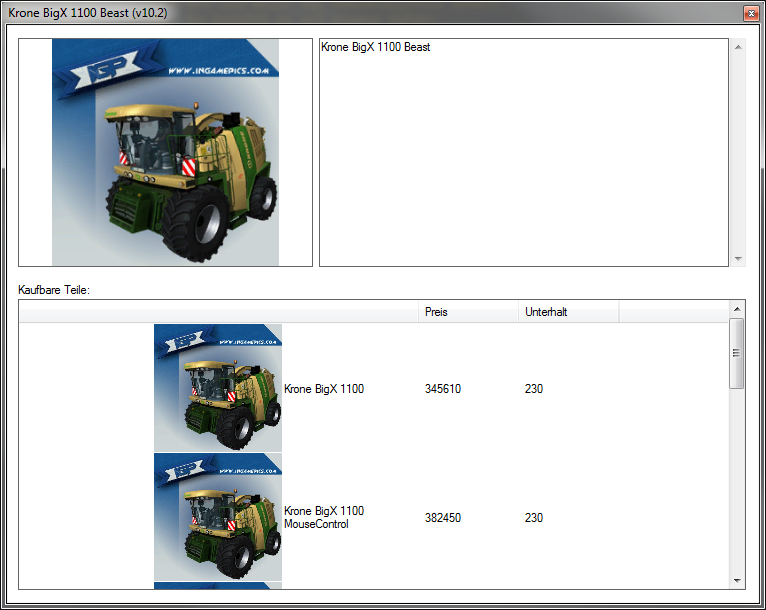Select the Krone BigX 1100 thumbnail
766x610 pixels.
[218, 388]
